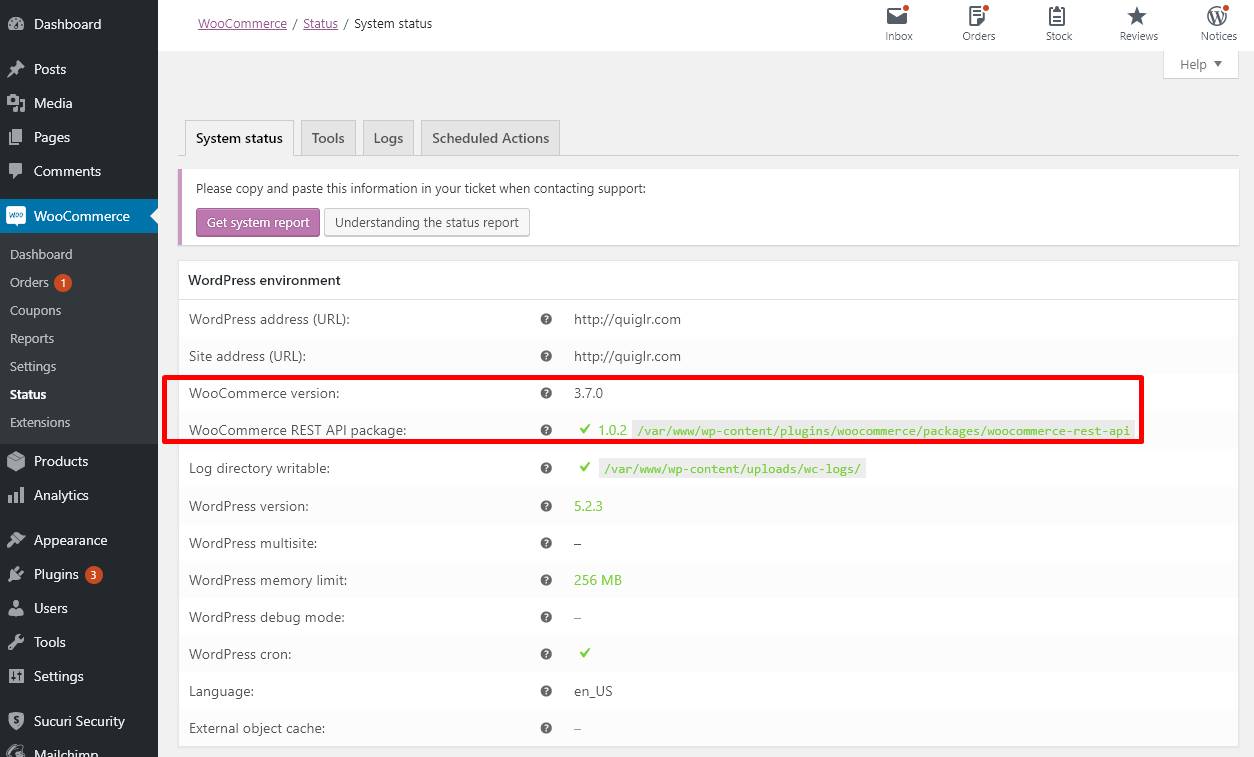Click the WordPress version 5.2.3 value

tap(588, 506)
